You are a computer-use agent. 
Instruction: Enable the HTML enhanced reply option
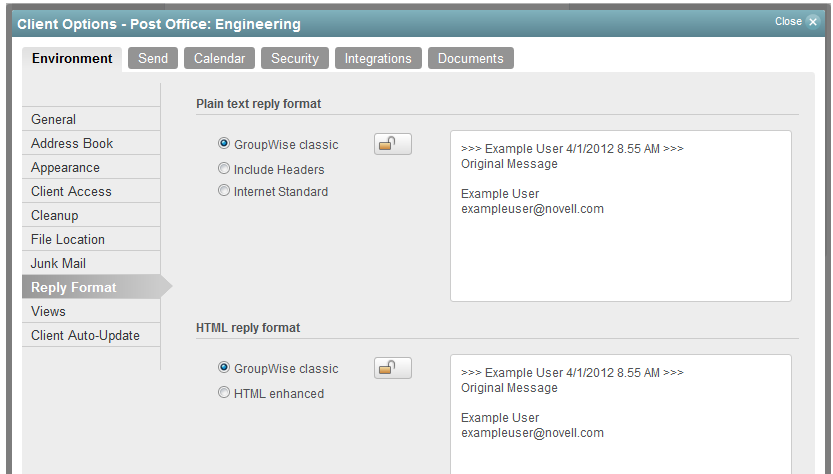(224, 393)
